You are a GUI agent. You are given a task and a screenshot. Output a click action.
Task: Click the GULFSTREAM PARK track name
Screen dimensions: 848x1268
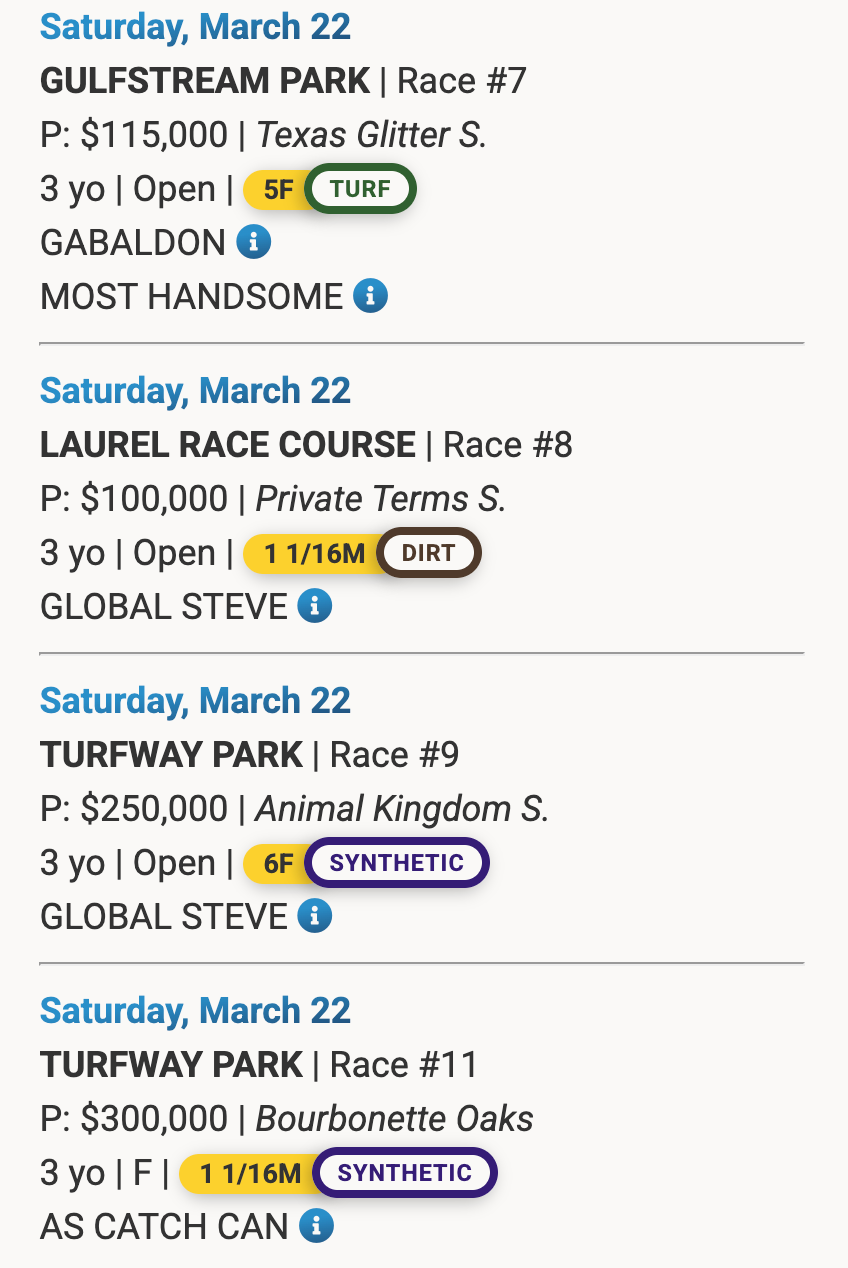point(205,81)
